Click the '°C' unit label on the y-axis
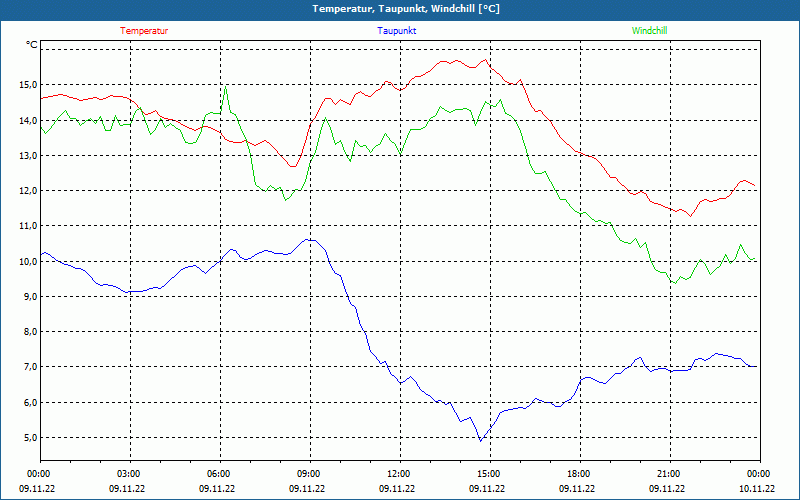Viewport: 800px width, 500px height. [31, 45]
